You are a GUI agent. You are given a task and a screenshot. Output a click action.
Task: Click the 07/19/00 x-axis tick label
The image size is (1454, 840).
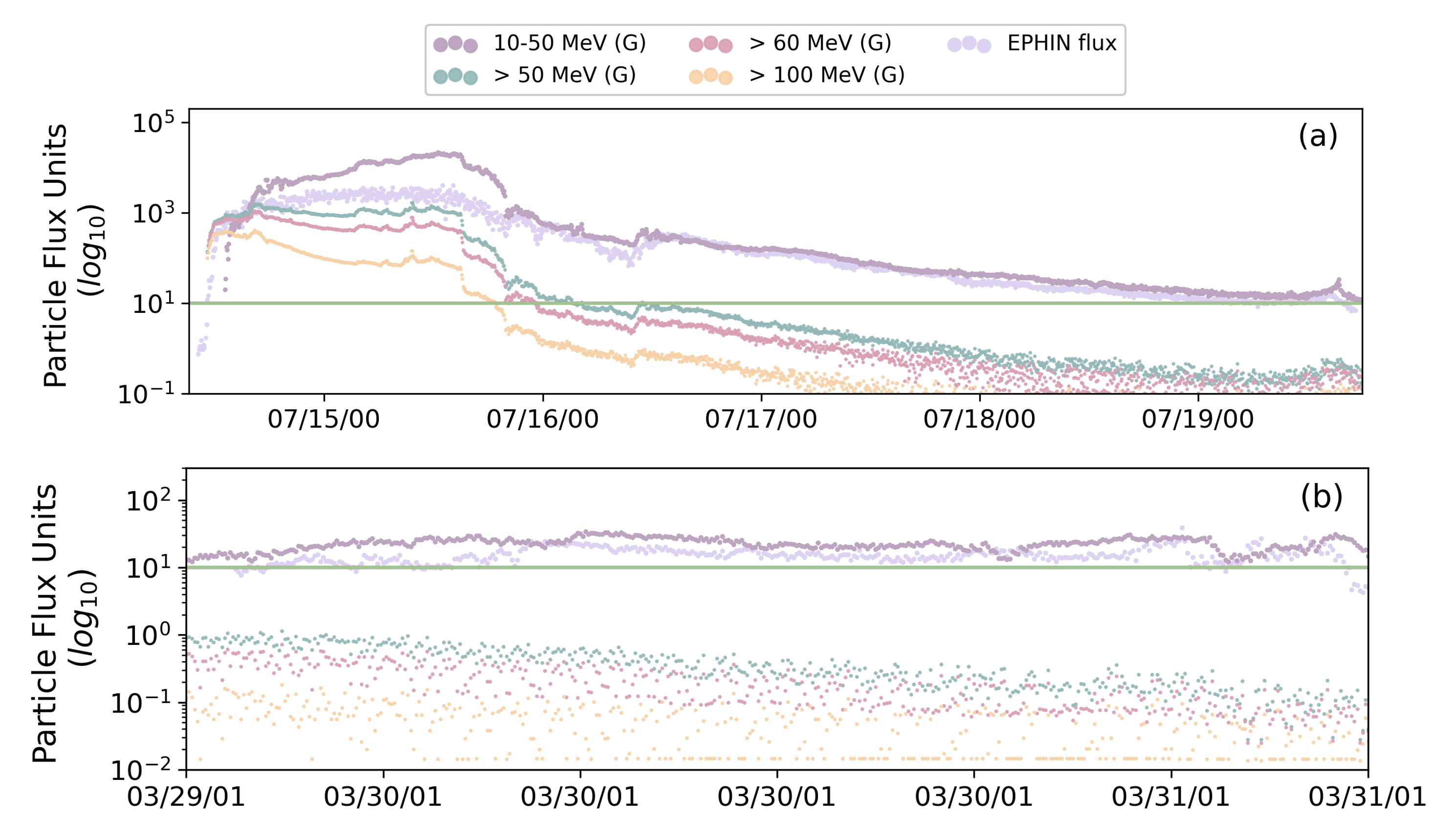(x=1198, y=420)
